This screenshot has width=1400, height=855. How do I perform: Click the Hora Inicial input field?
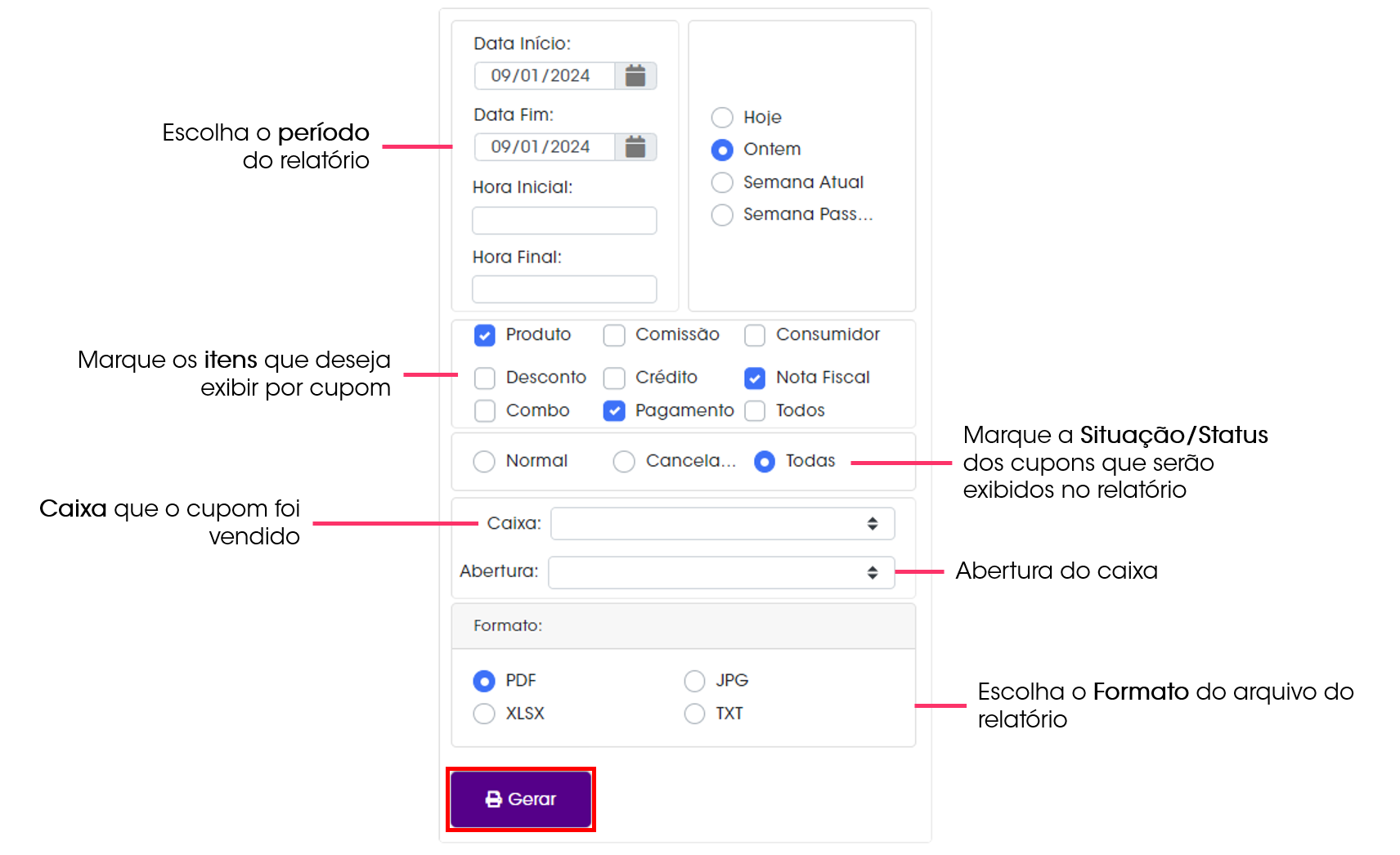564,221
